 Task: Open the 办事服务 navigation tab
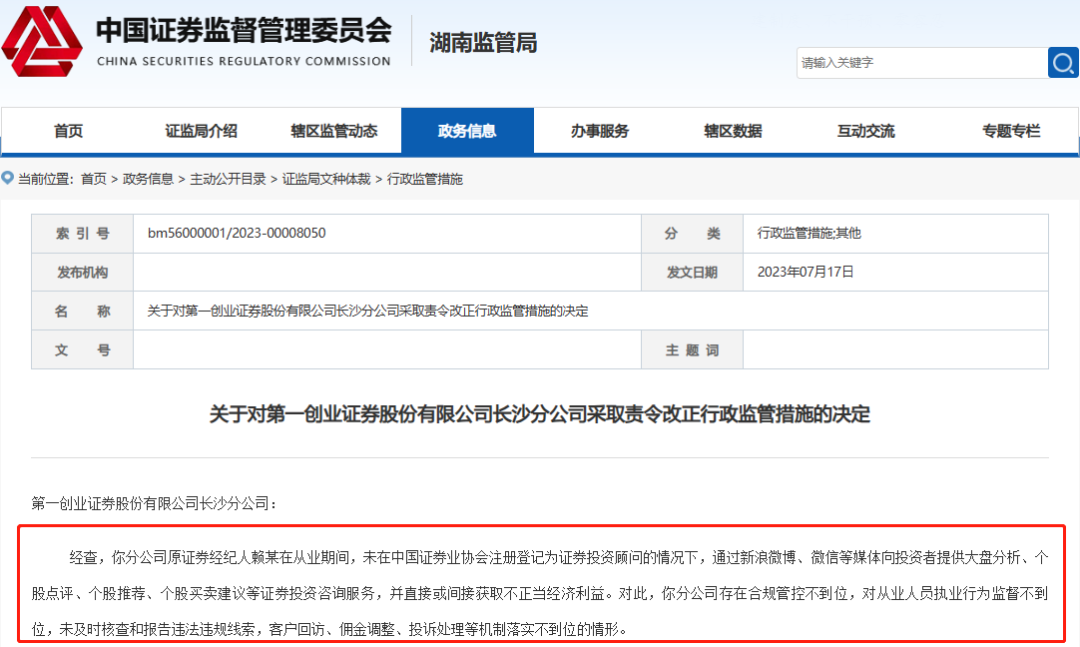600,131
